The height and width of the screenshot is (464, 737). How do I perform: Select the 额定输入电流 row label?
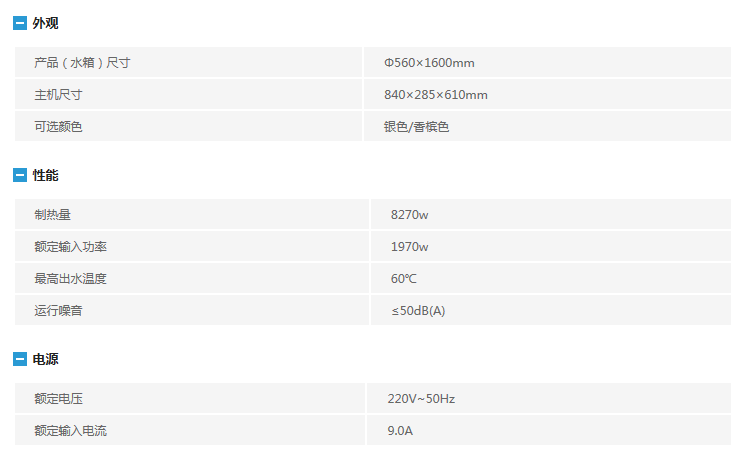point(70,431)
